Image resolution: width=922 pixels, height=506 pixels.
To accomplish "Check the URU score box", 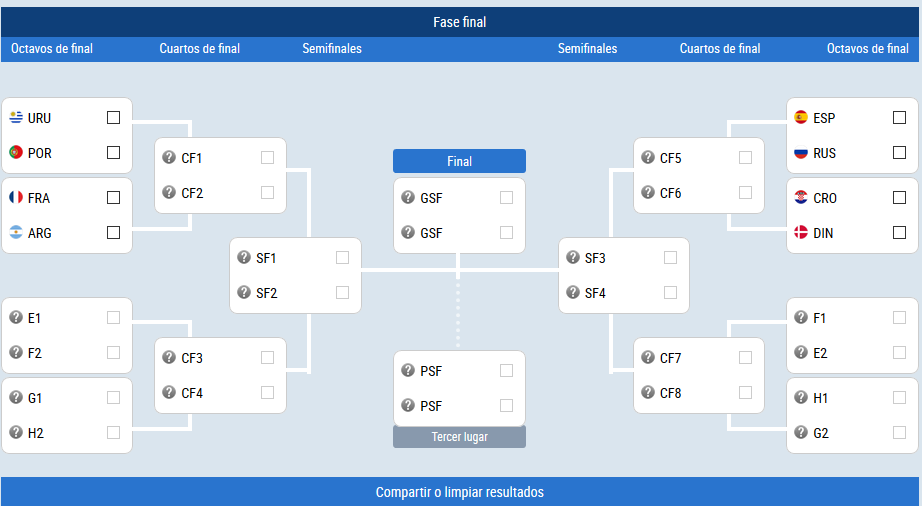I will (113, 118).
